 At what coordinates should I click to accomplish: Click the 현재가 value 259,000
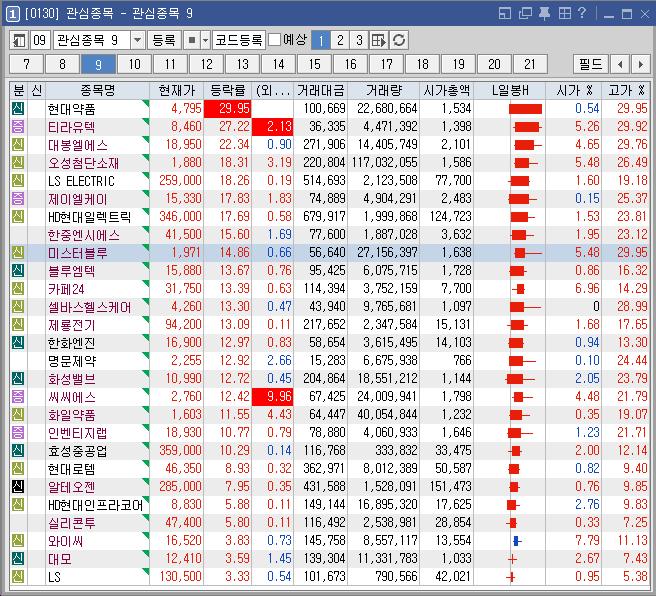[x=180, y=181]
